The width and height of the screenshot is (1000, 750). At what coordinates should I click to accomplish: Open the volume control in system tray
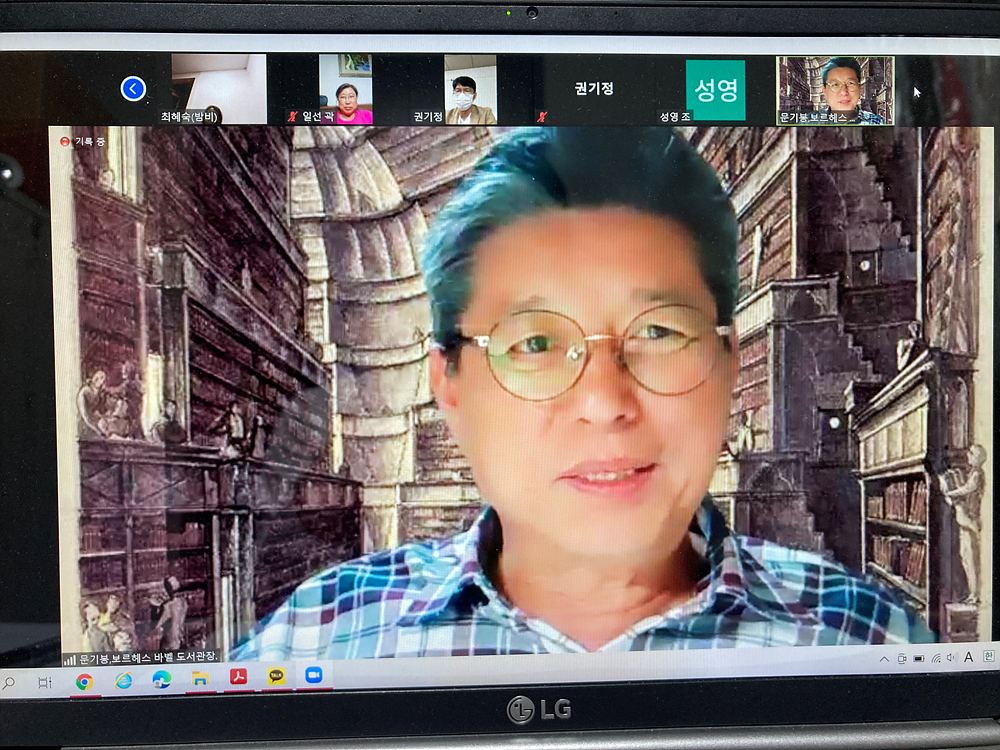[951, 658]
